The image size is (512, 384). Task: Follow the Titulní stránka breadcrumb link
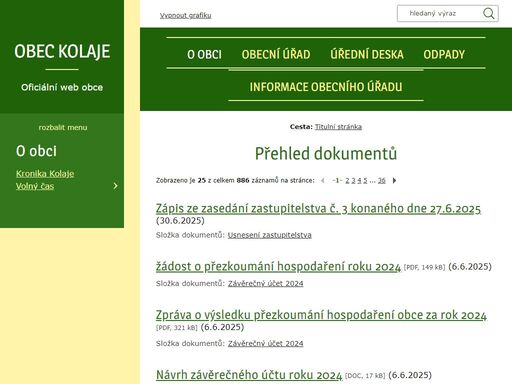pos(338,127)
